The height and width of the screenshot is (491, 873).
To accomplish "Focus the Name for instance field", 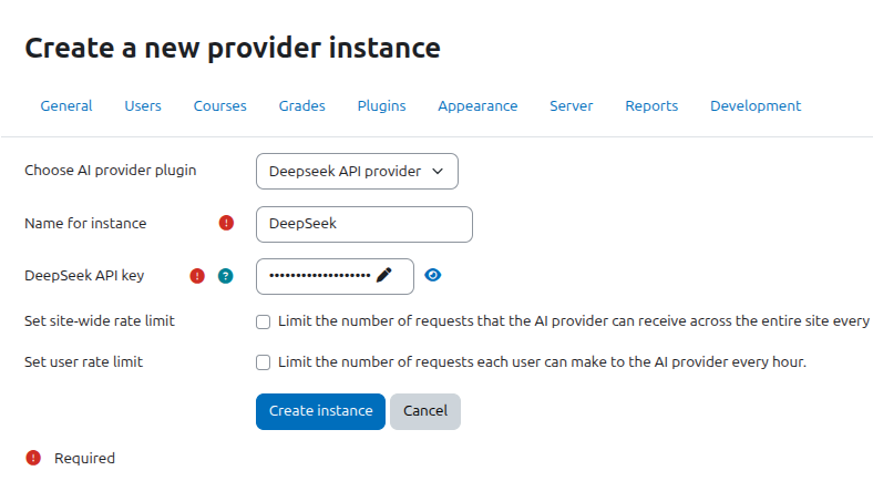I will [x=364, y=224].
